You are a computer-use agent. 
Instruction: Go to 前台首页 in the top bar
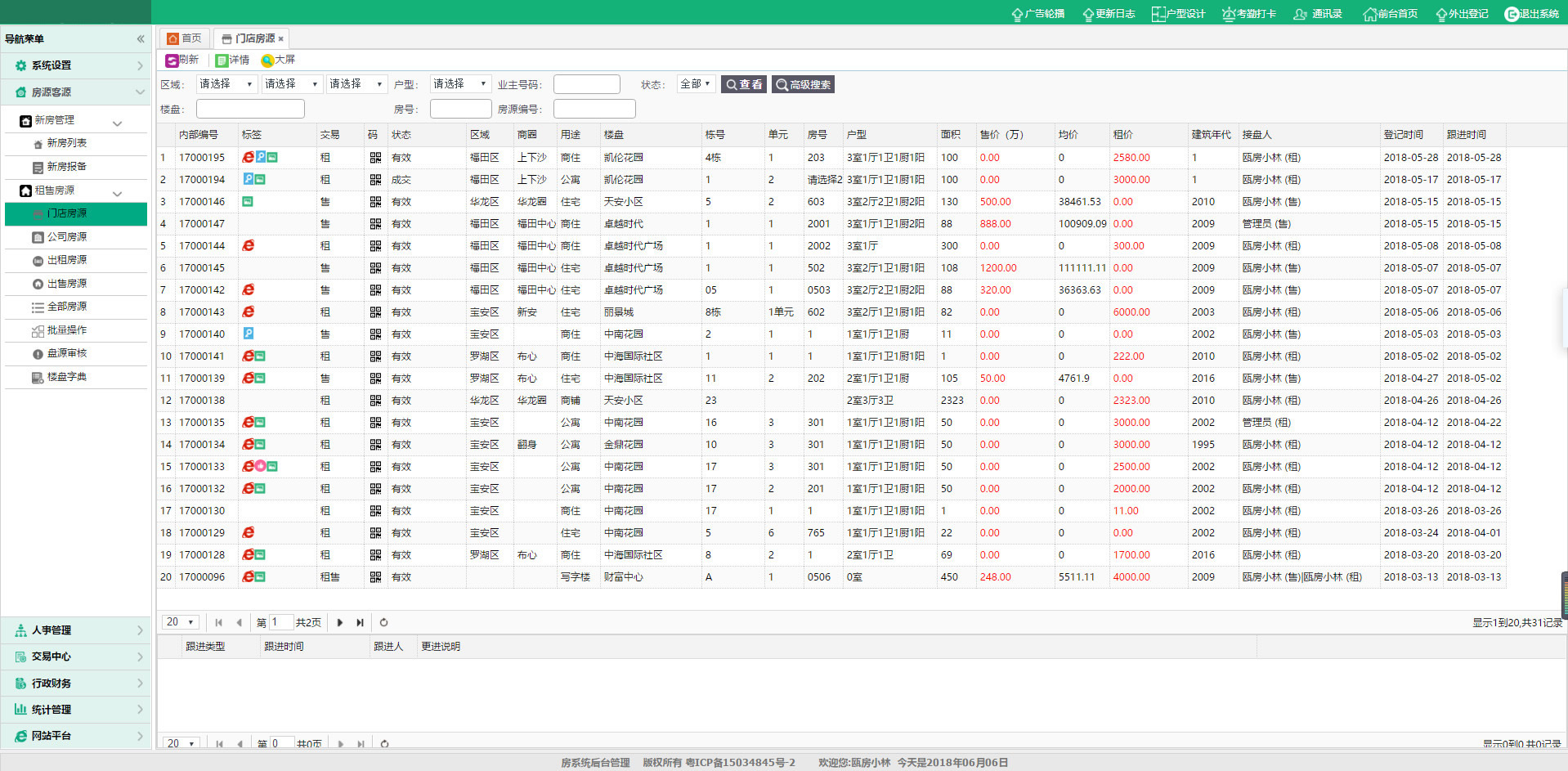tap(1390, 14)
